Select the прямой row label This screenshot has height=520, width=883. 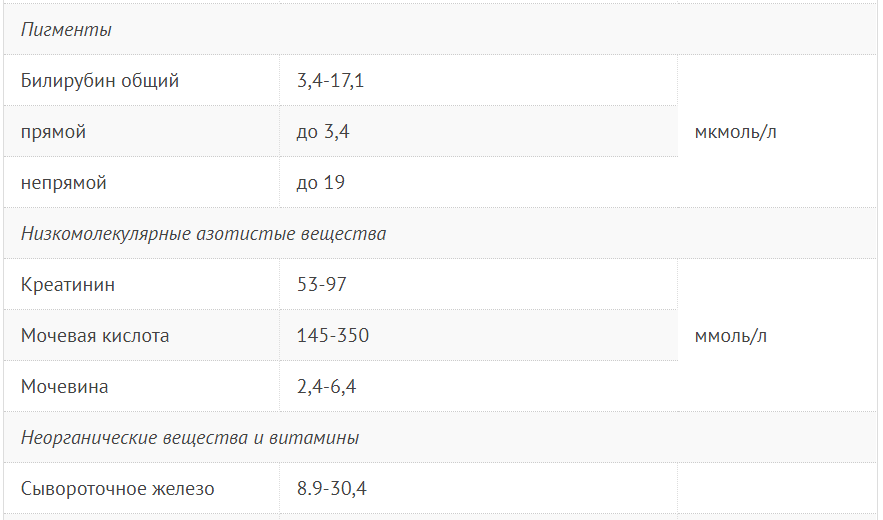pos(53,132)
